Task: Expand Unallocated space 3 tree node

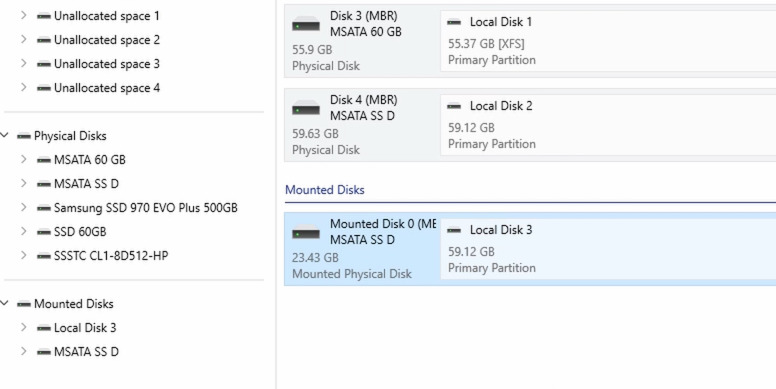Action: [23, 63]
